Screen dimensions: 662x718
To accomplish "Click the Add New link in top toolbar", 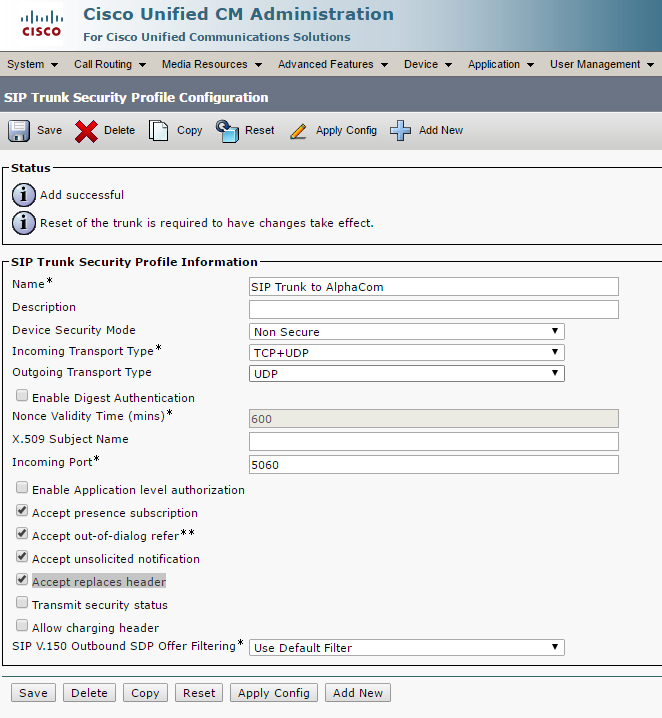I will pos(441,131).
